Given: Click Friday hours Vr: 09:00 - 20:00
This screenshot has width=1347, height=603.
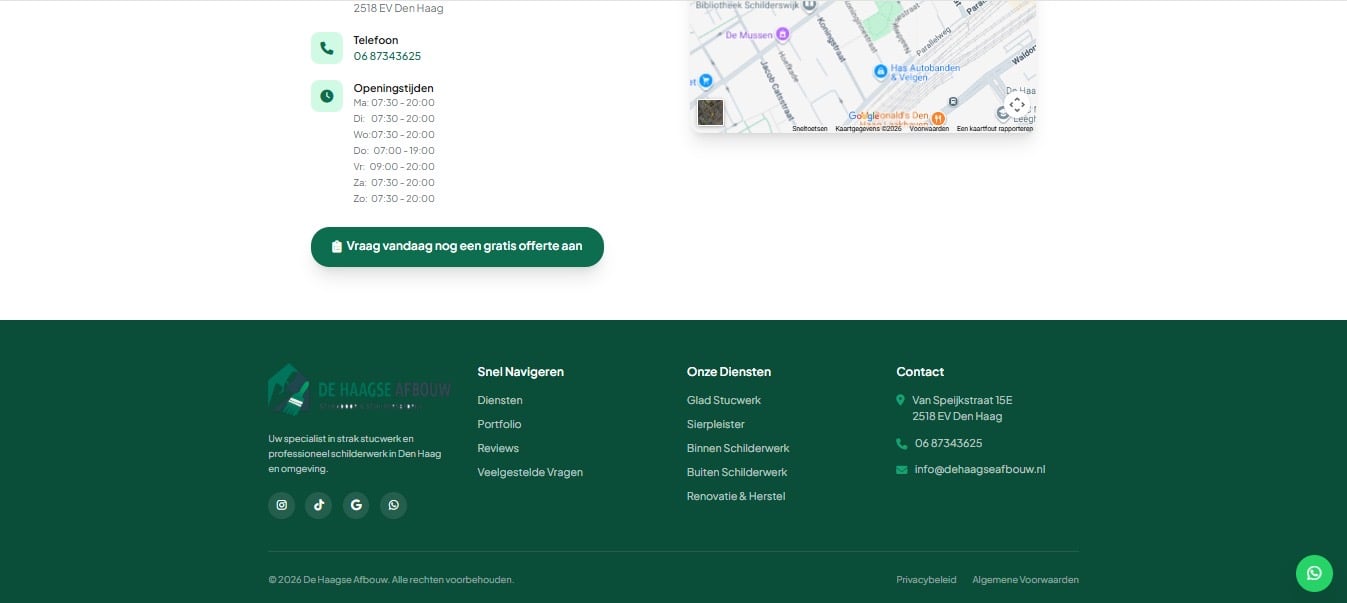Looking at the screenshot, I should [x=394, y=167].
